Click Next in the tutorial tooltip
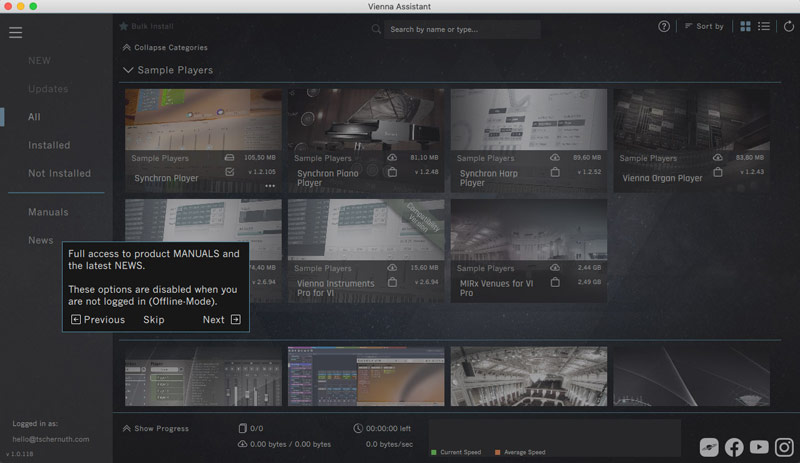The width and height of the screenshot is (800, 463). click(221, 320)
